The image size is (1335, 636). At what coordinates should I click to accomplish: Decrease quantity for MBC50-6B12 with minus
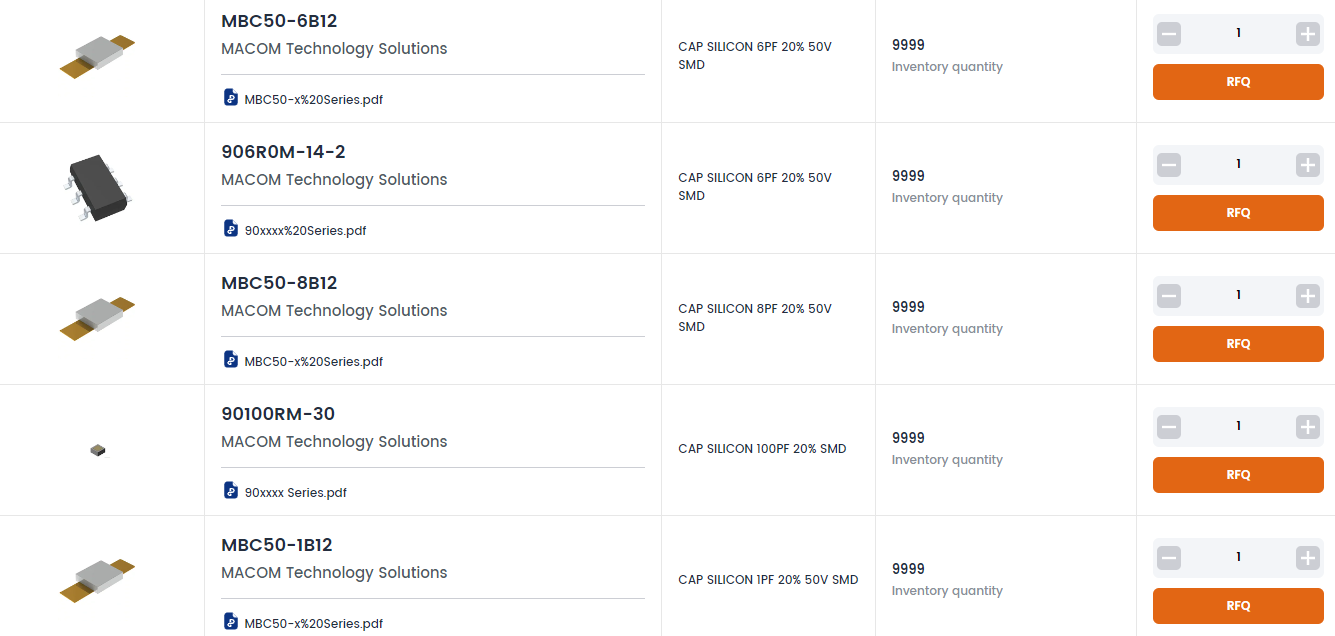click(x=1169, y=34)
